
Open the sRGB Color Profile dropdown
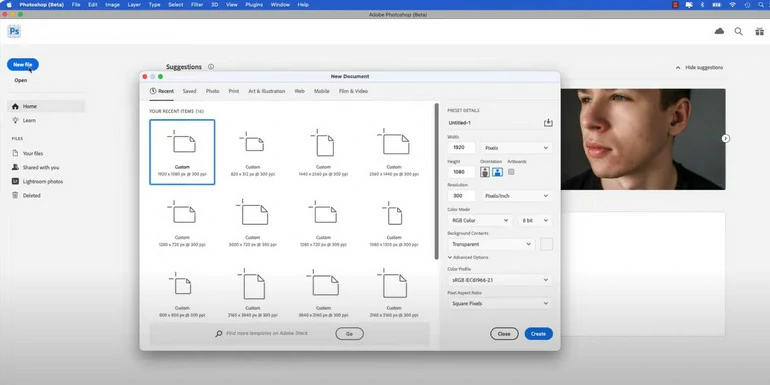click(x=500, y=280)
